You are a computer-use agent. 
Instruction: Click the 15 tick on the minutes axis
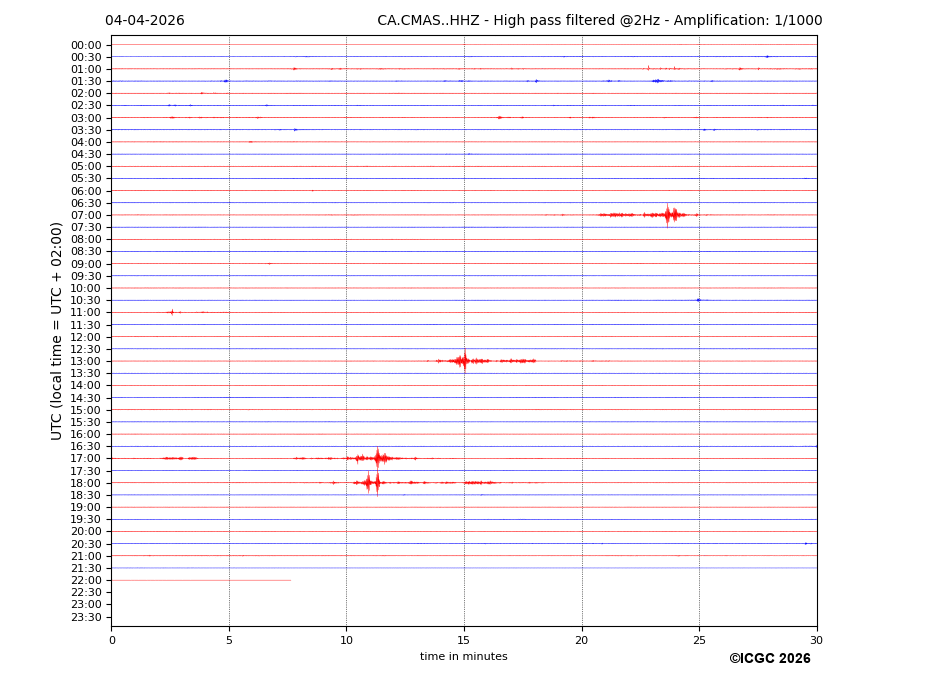464,640
